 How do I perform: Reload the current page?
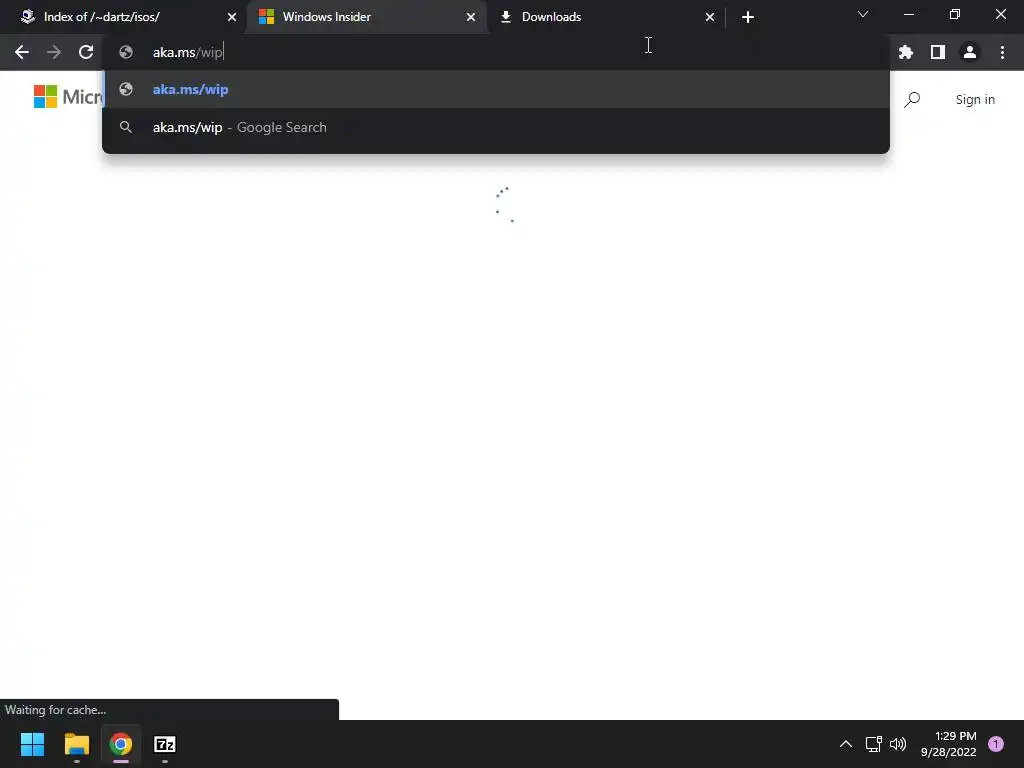(x=86, y=52)
